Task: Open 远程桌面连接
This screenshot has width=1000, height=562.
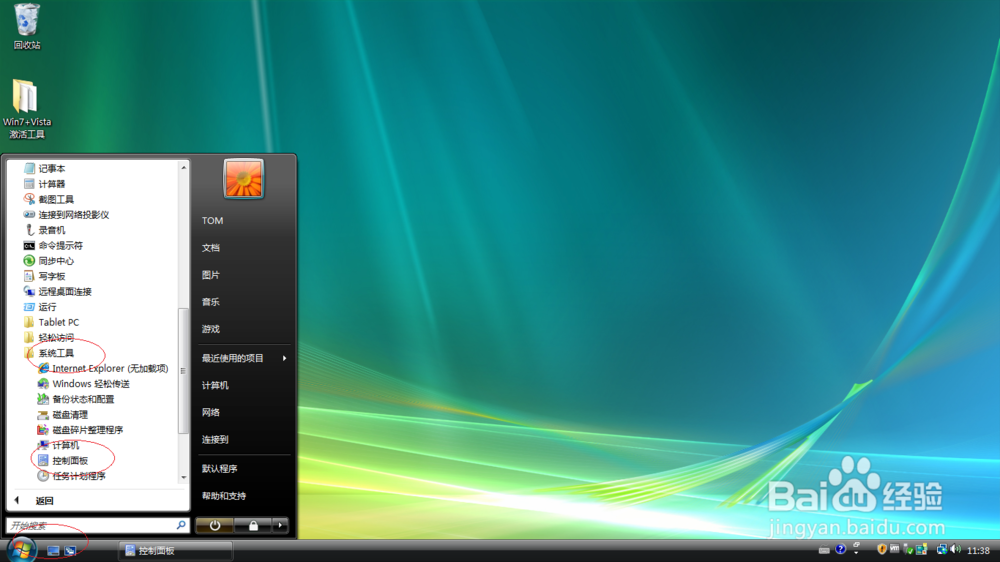Action: pyautogui.click(x=58, y=292)
